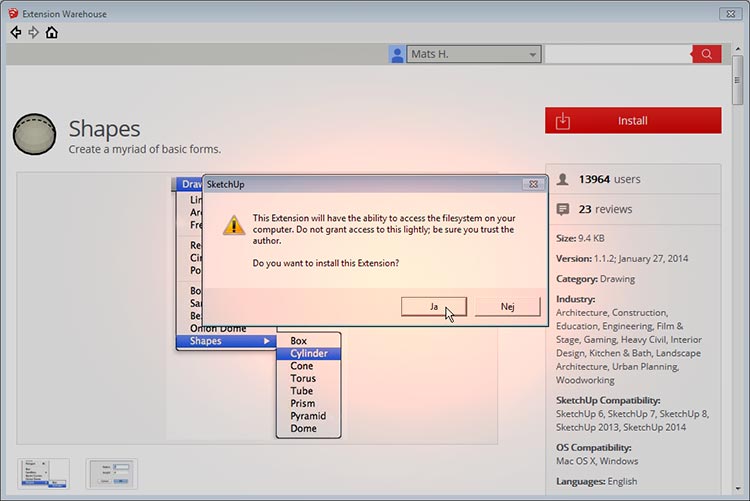Click the scrollbar up arrow

(x=738, y=49)
